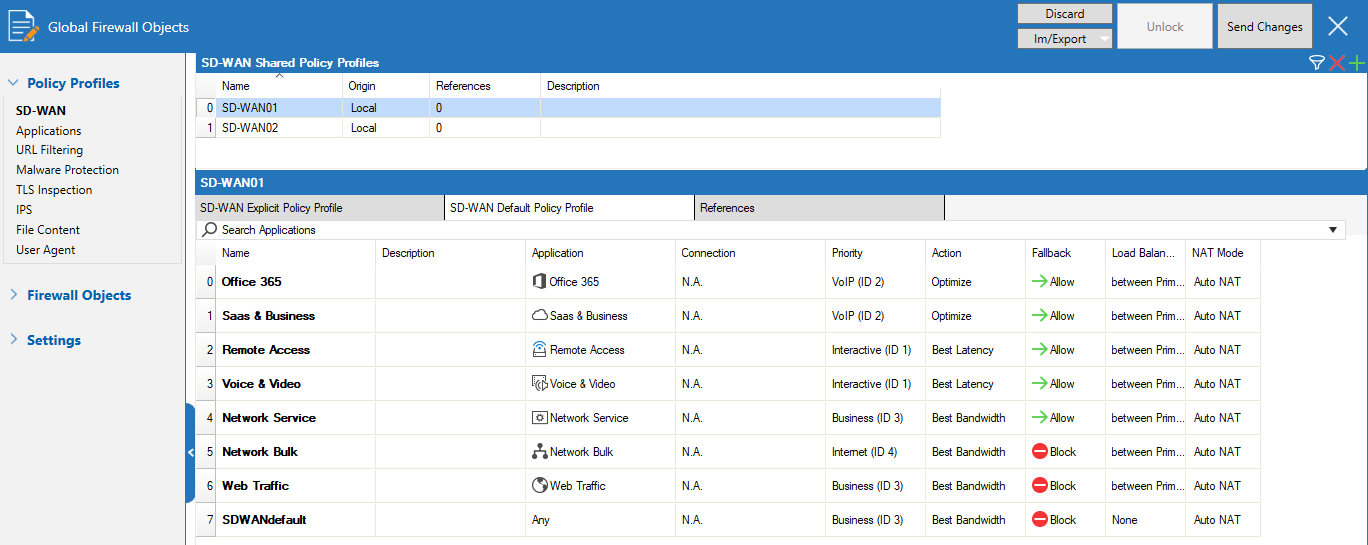This screenshot has height=545, width=1368.
Task: Select the SD-WAN01 profile row
Action: point(568,108)
